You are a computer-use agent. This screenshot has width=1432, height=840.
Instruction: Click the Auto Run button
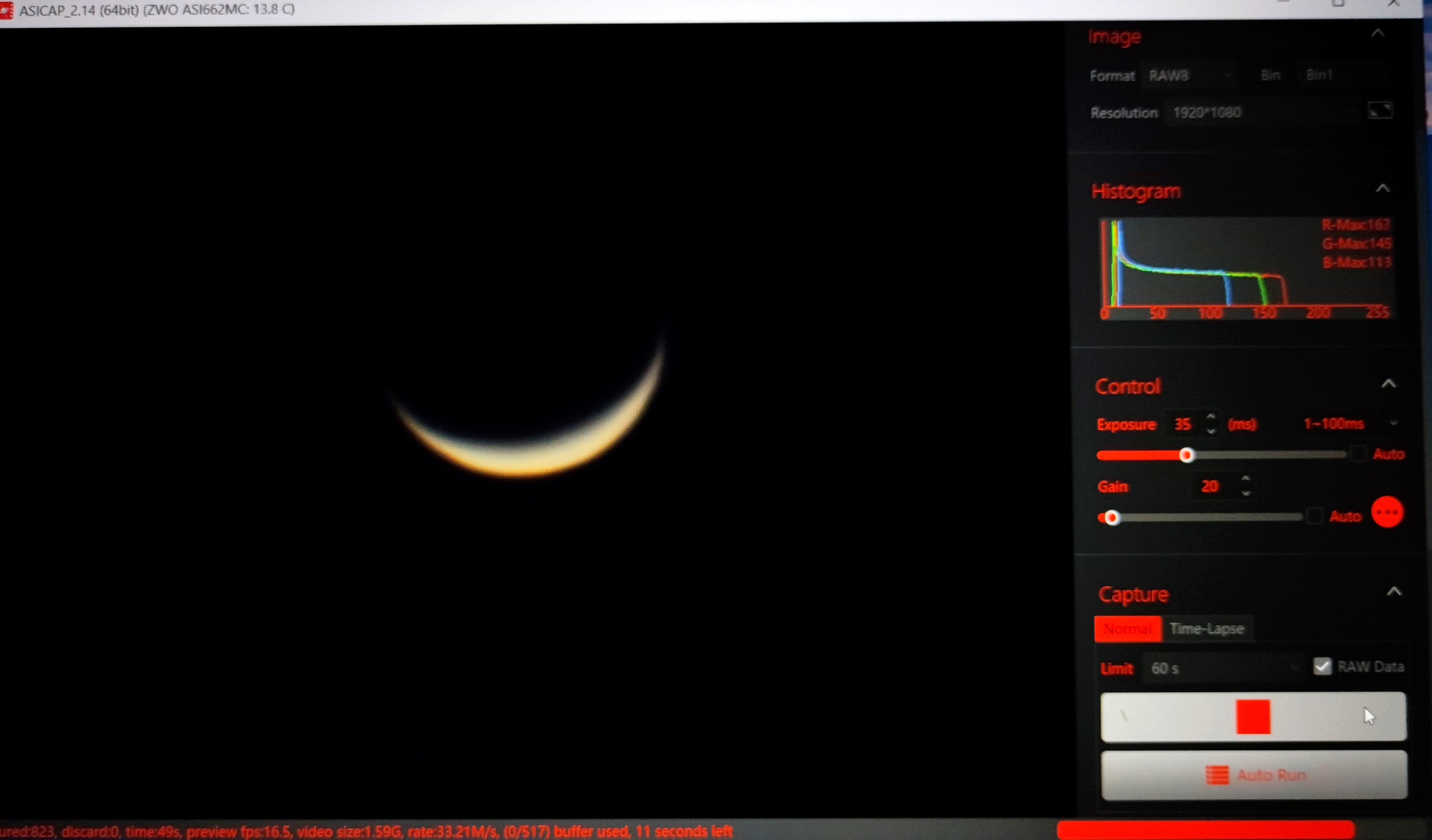(x=1254, y=775)
